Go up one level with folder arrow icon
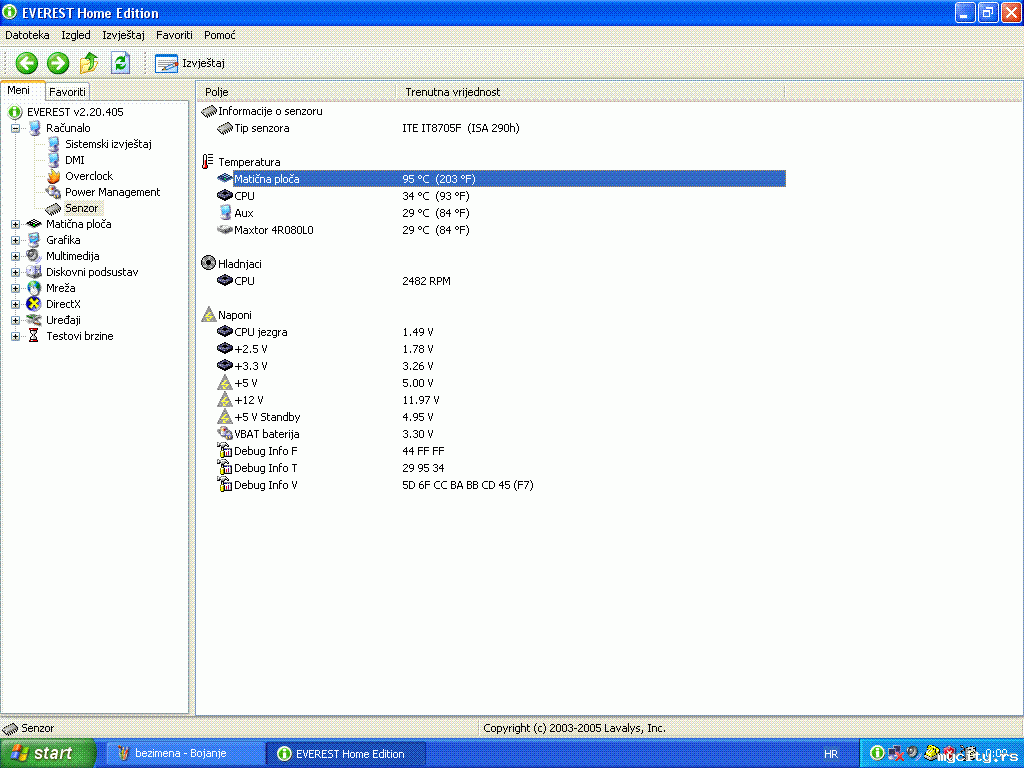 pyautogui.click(x=89, y=63)
